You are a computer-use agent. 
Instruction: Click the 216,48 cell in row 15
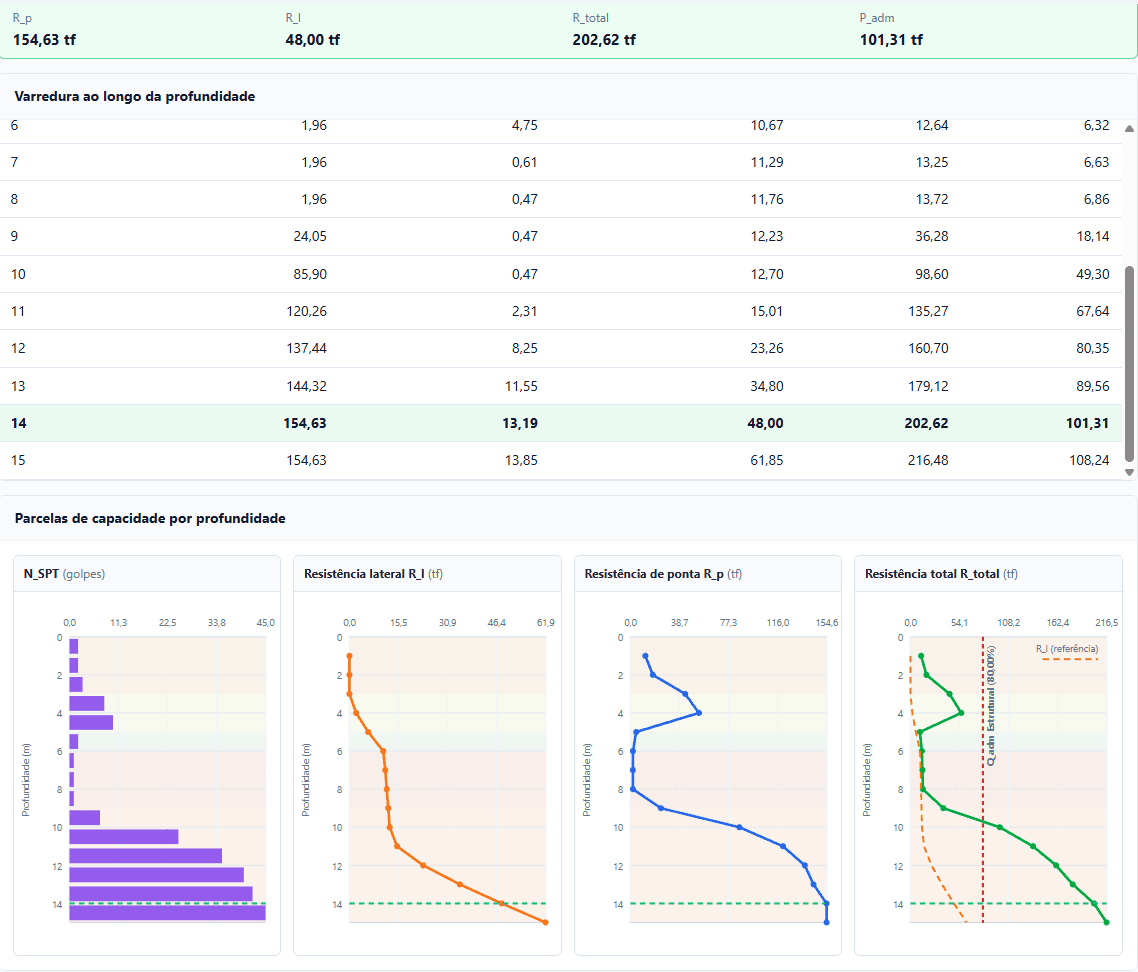coord(928,460)
